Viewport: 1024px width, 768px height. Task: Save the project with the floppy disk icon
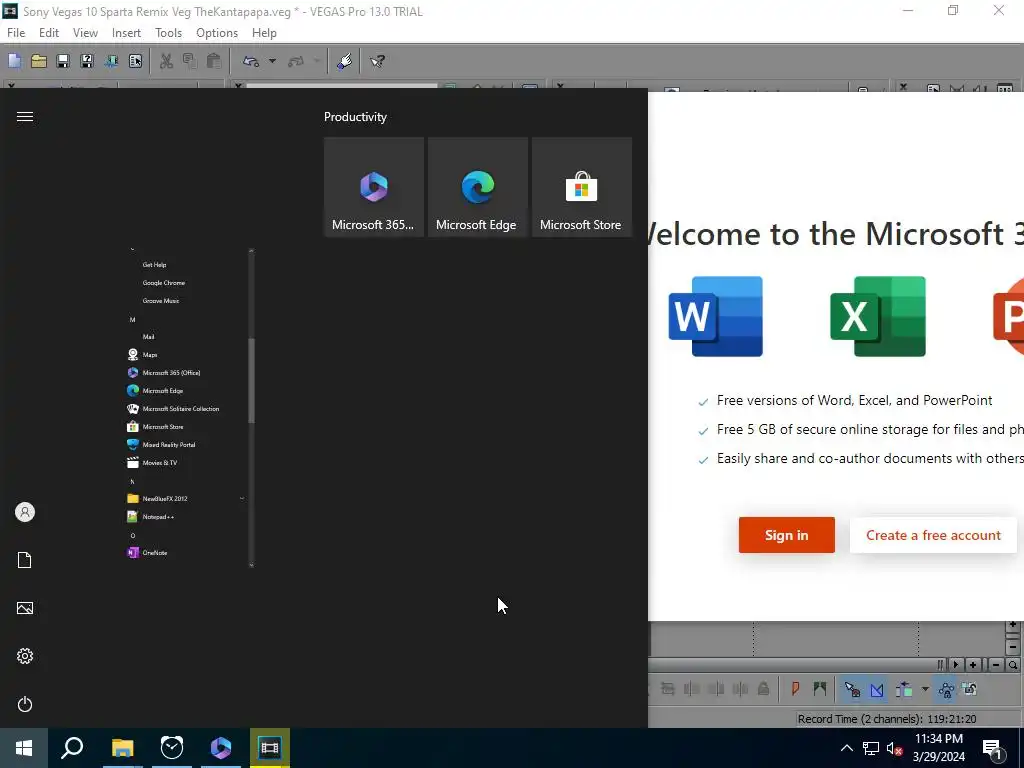(x=63, y=61)
